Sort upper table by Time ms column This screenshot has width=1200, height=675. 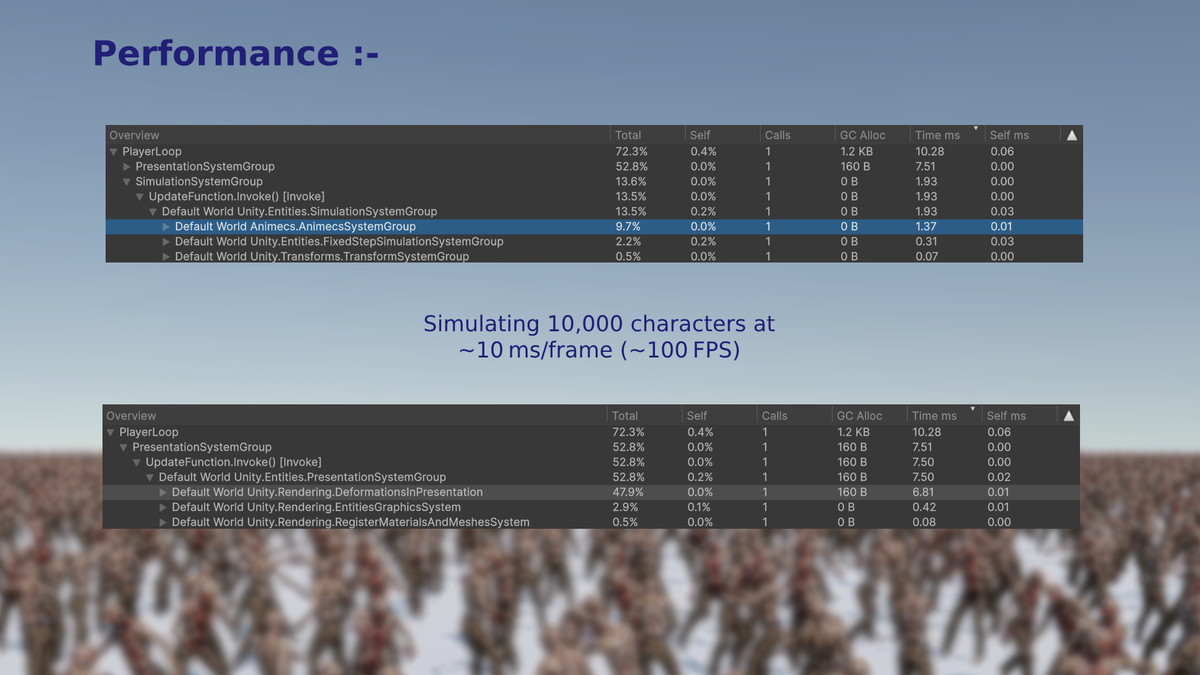coord(937,135)
